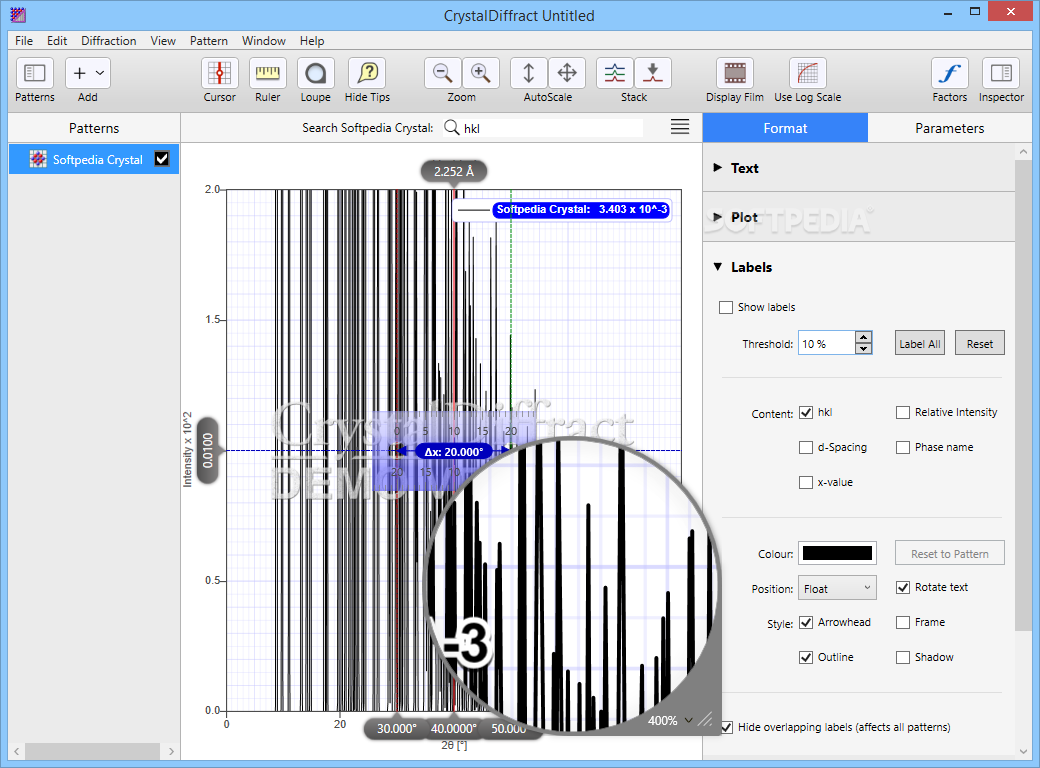Image resolution: width=1040 pixels, height=768 pixels.
Task: Click the 30.000° ruler marker label
Action: point(397,728)
